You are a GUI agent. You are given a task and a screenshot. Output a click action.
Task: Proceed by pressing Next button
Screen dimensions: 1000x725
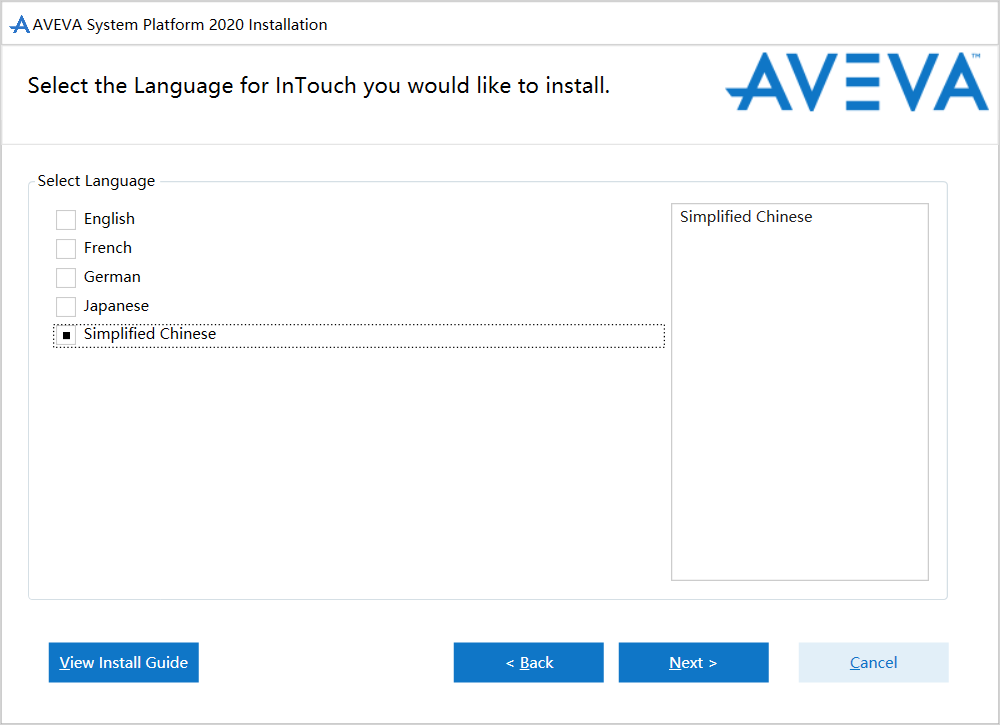coord(694,663)
